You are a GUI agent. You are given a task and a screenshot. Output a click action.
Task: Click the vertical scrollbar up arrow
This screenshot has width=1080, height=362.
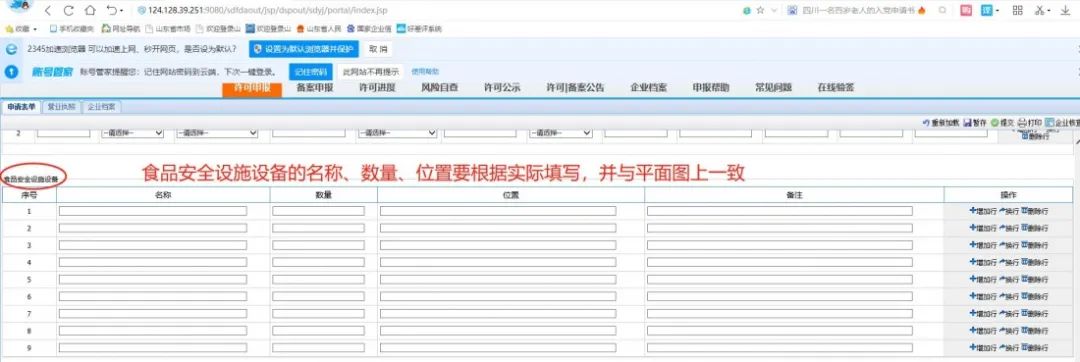[x=1077, y=140]
